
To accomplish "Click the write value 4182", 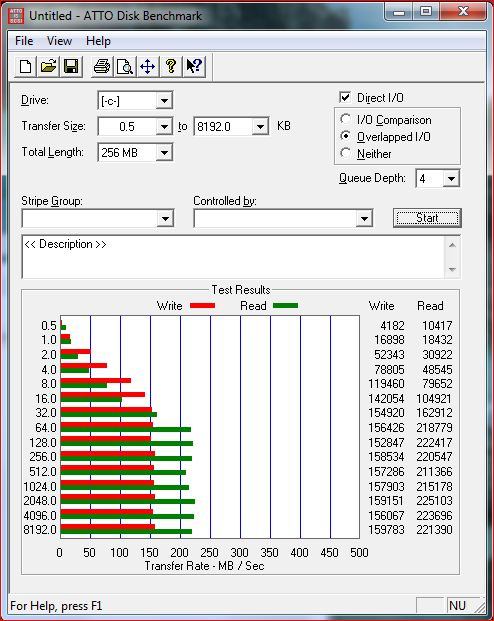I will tap(392, 326).
